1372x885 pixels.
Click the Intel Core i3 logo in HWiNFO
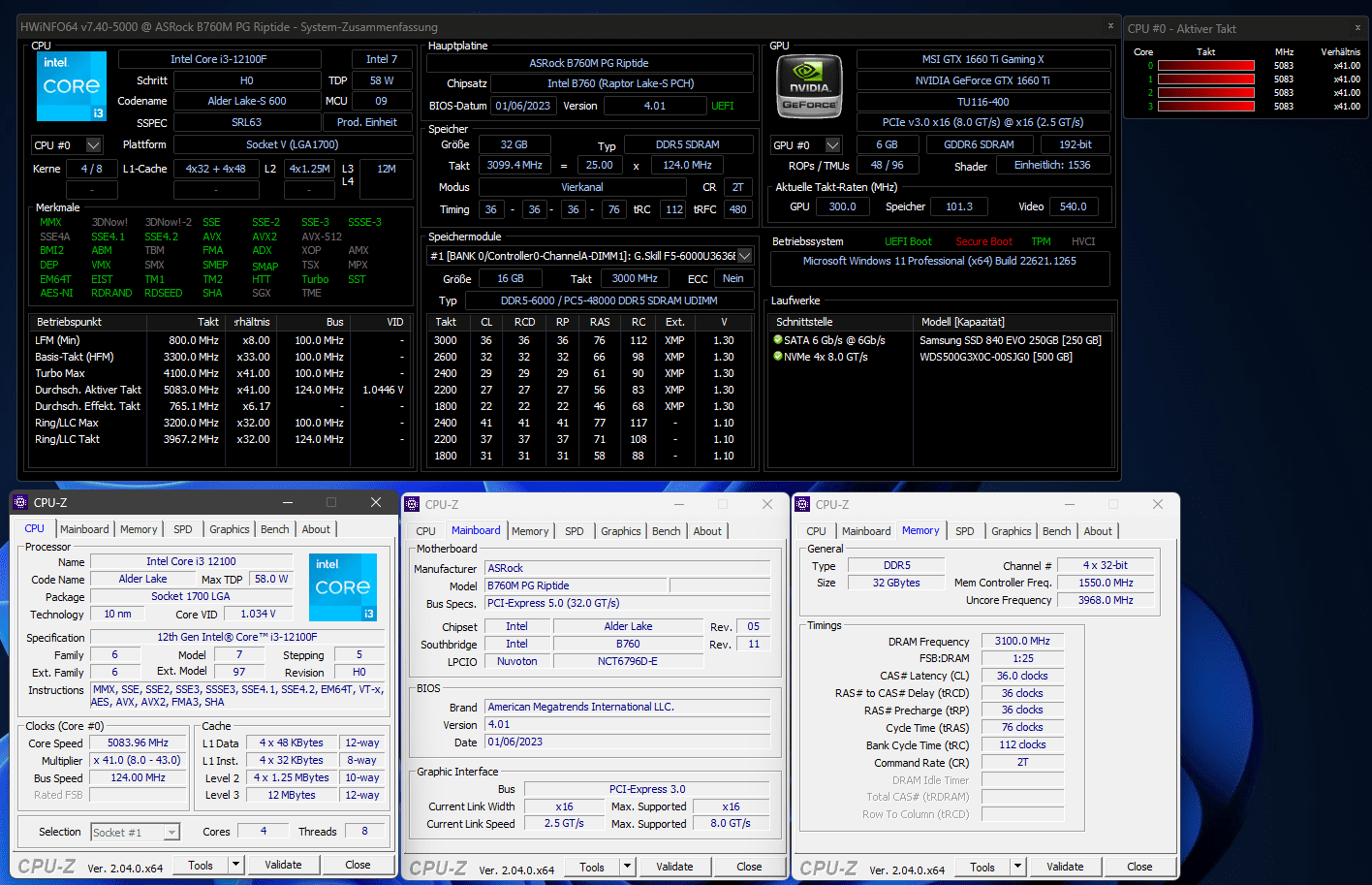(x=71, y=86)
